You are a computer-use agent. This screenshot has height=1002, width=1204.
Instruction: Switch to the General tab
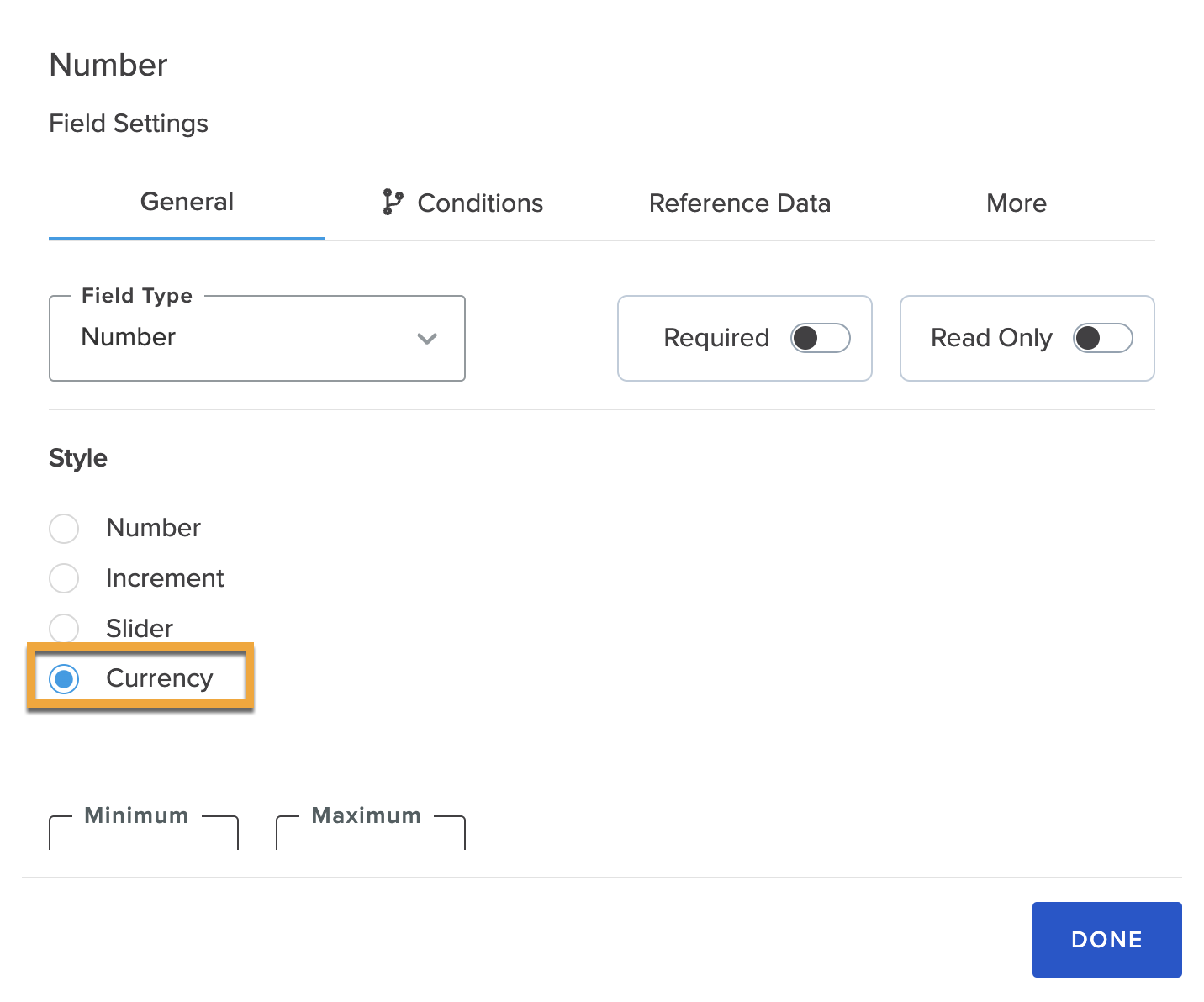point(187,202)
